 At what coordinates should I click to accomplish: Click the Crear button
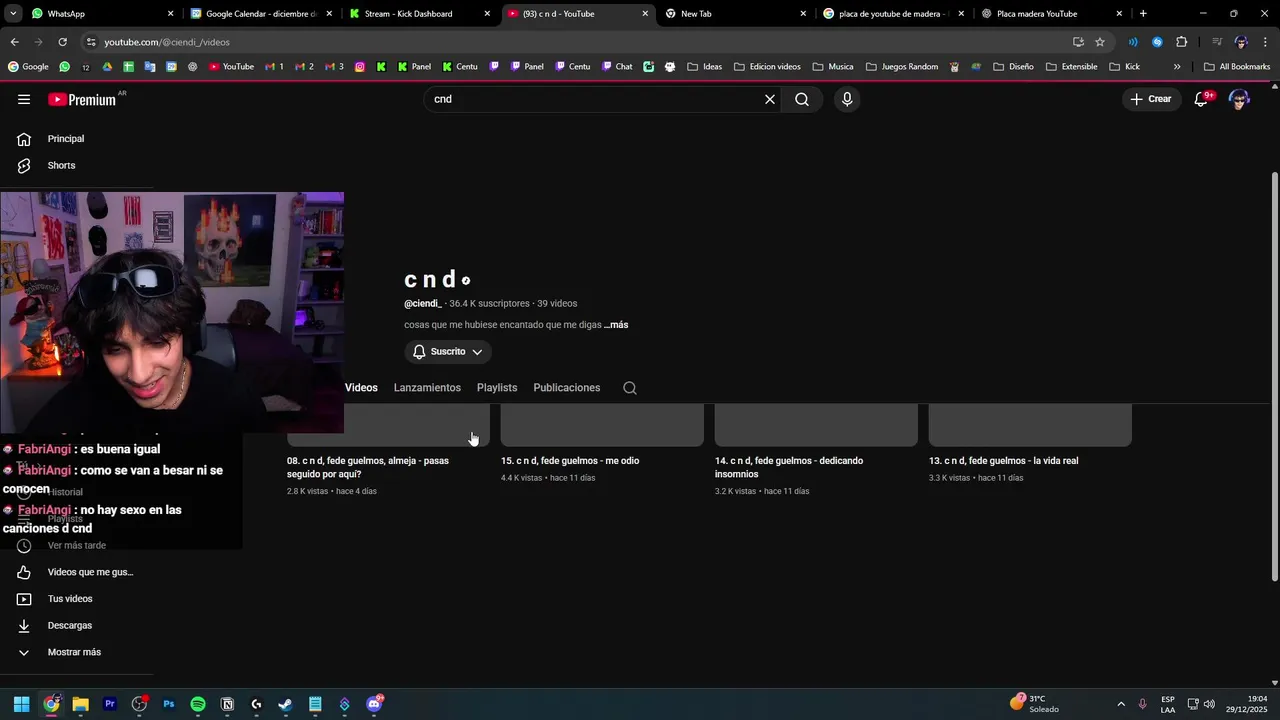[1151, 99]
